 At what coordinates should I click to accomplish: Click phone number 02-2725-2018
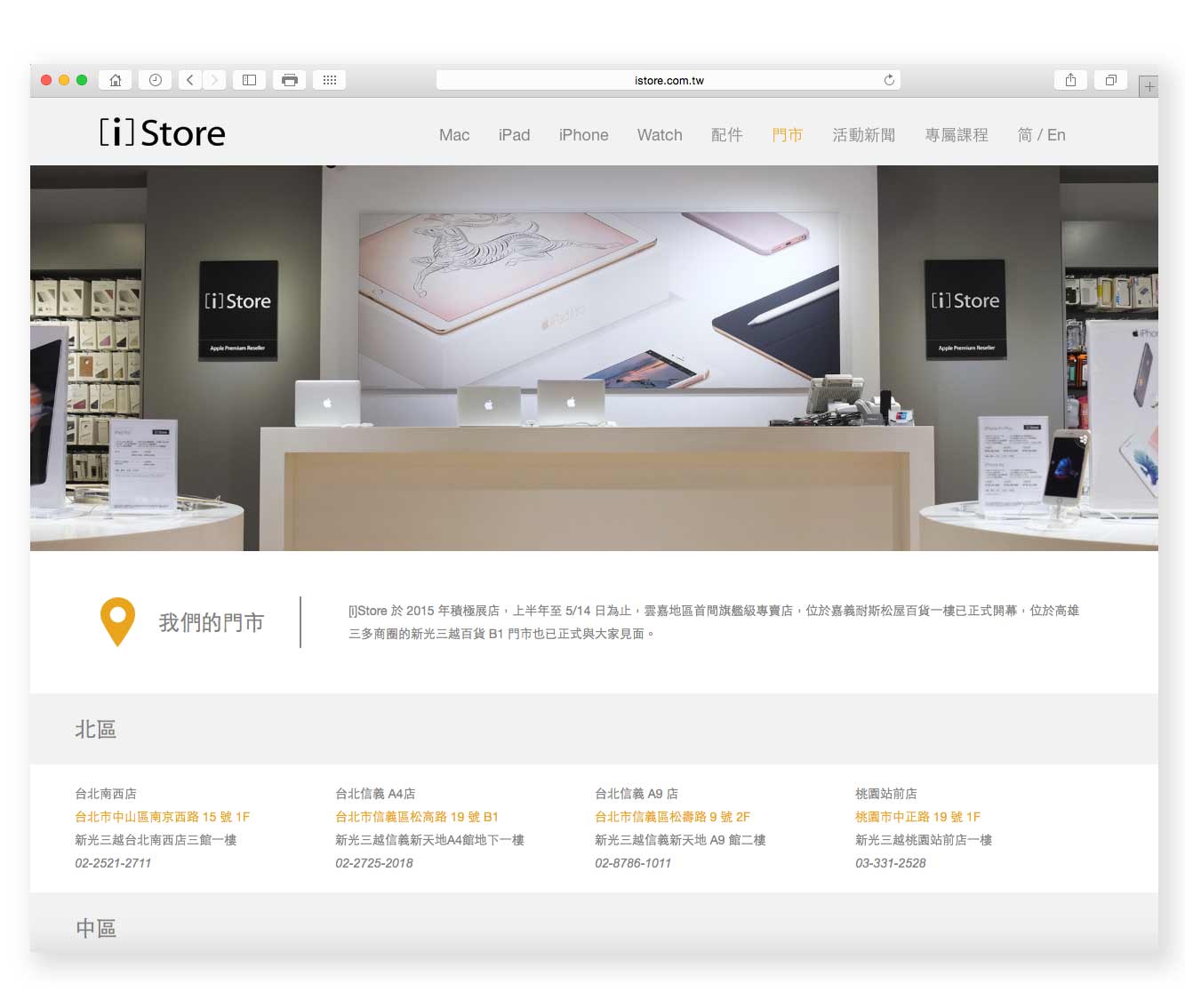(x=374, y=862)
